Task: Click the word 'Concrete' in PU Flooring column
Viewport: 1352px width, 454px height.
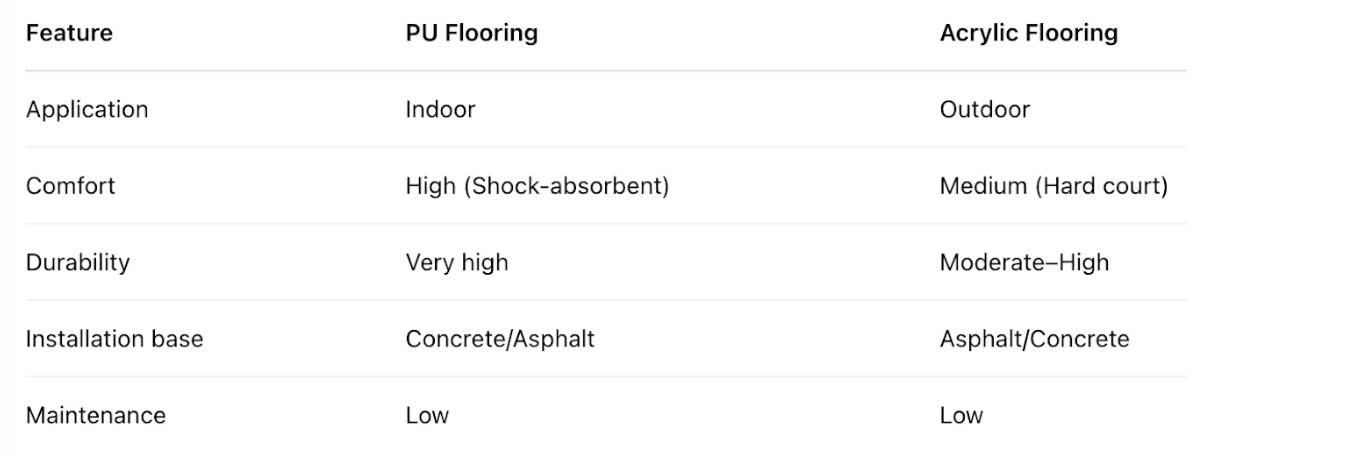Action: coord(456,339)
